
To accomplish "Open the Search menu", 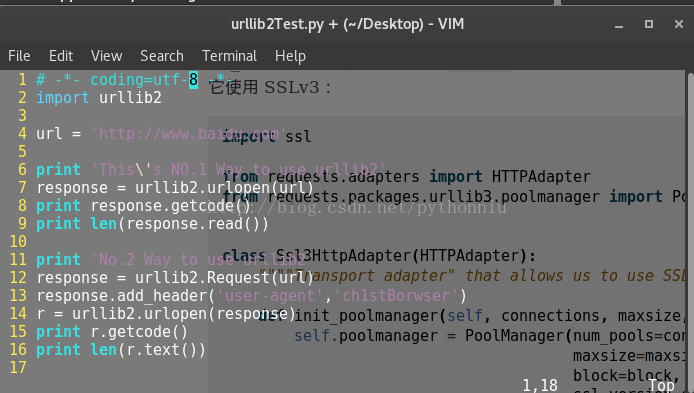I will pos(162,56).
